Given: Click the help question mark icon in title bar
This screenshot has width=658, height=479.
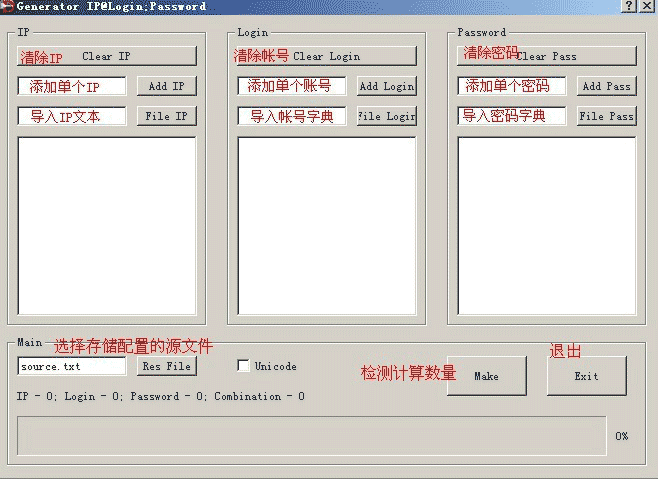Looking at the screenshot, I should point(629,6).
